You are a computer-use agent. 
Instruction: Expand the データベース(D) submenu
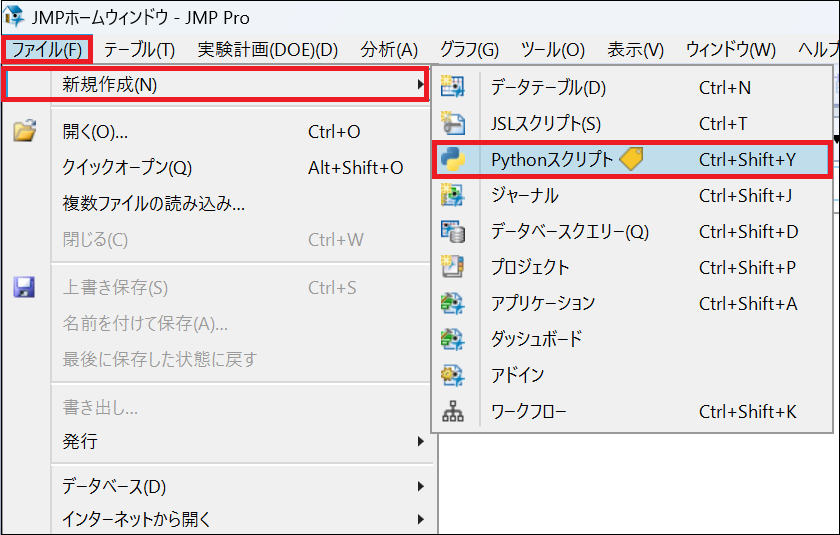coord(241,486)
